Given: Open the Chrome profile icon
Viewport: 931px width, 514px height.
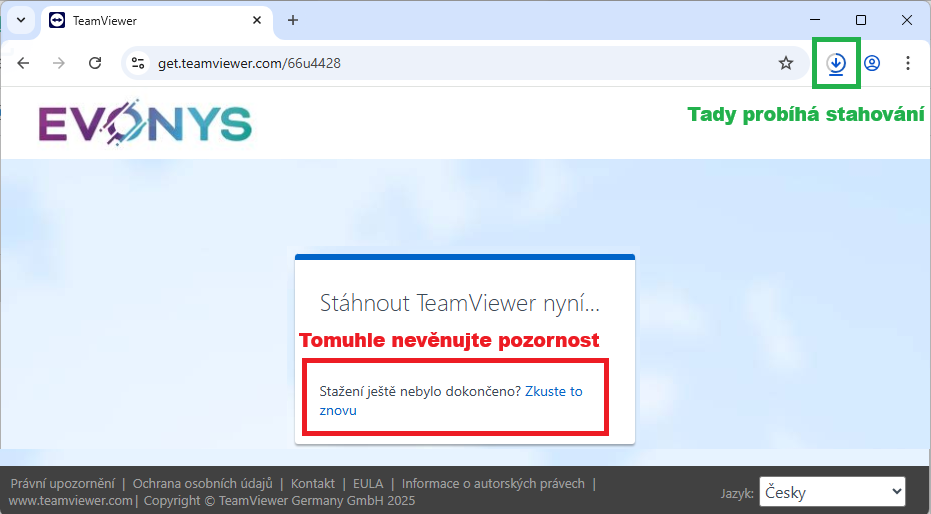Looking at the screenshot, I should (872, 63).
